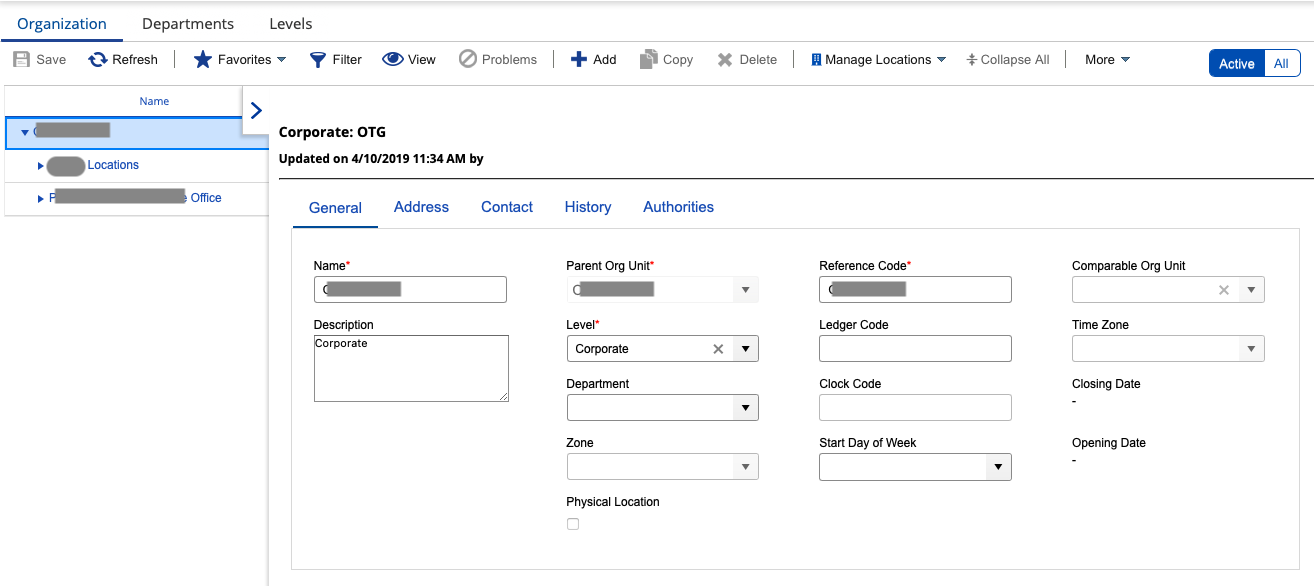Click the Filter funnel icon

[318, 60]
